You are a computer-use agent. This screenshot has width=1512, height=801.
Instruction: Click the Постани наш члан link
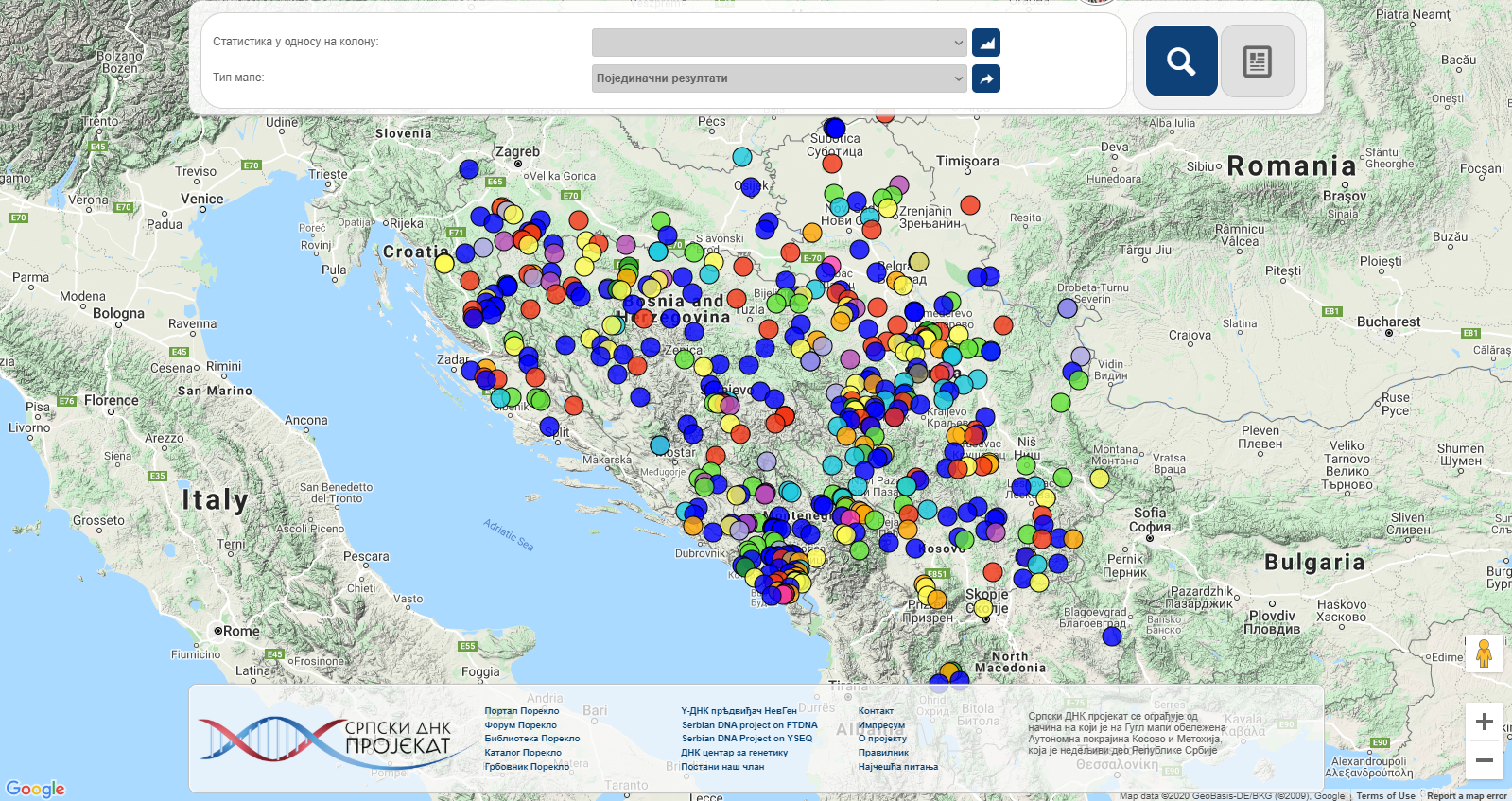coord(722,767)
